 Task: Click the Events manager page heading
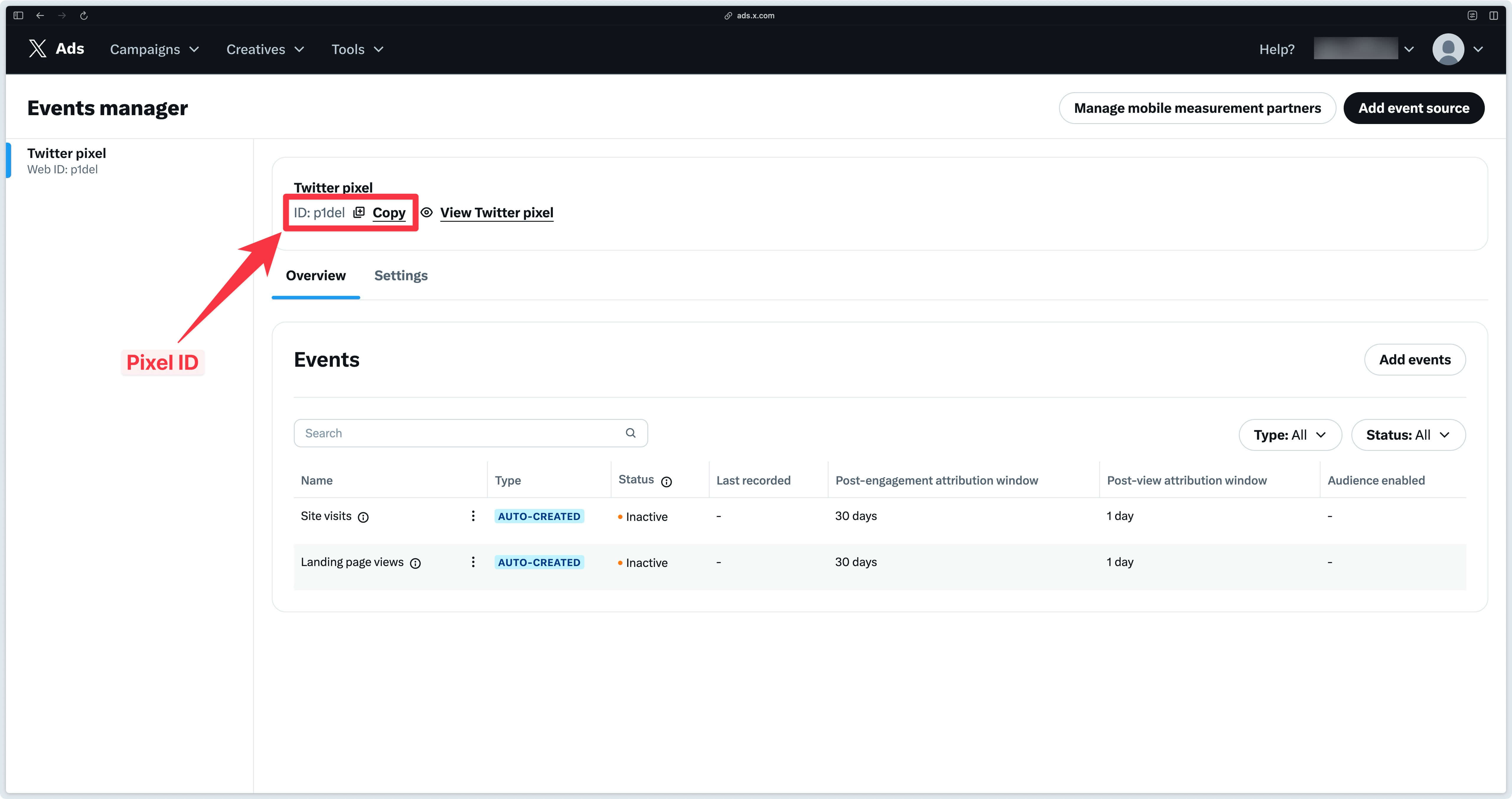107,108
